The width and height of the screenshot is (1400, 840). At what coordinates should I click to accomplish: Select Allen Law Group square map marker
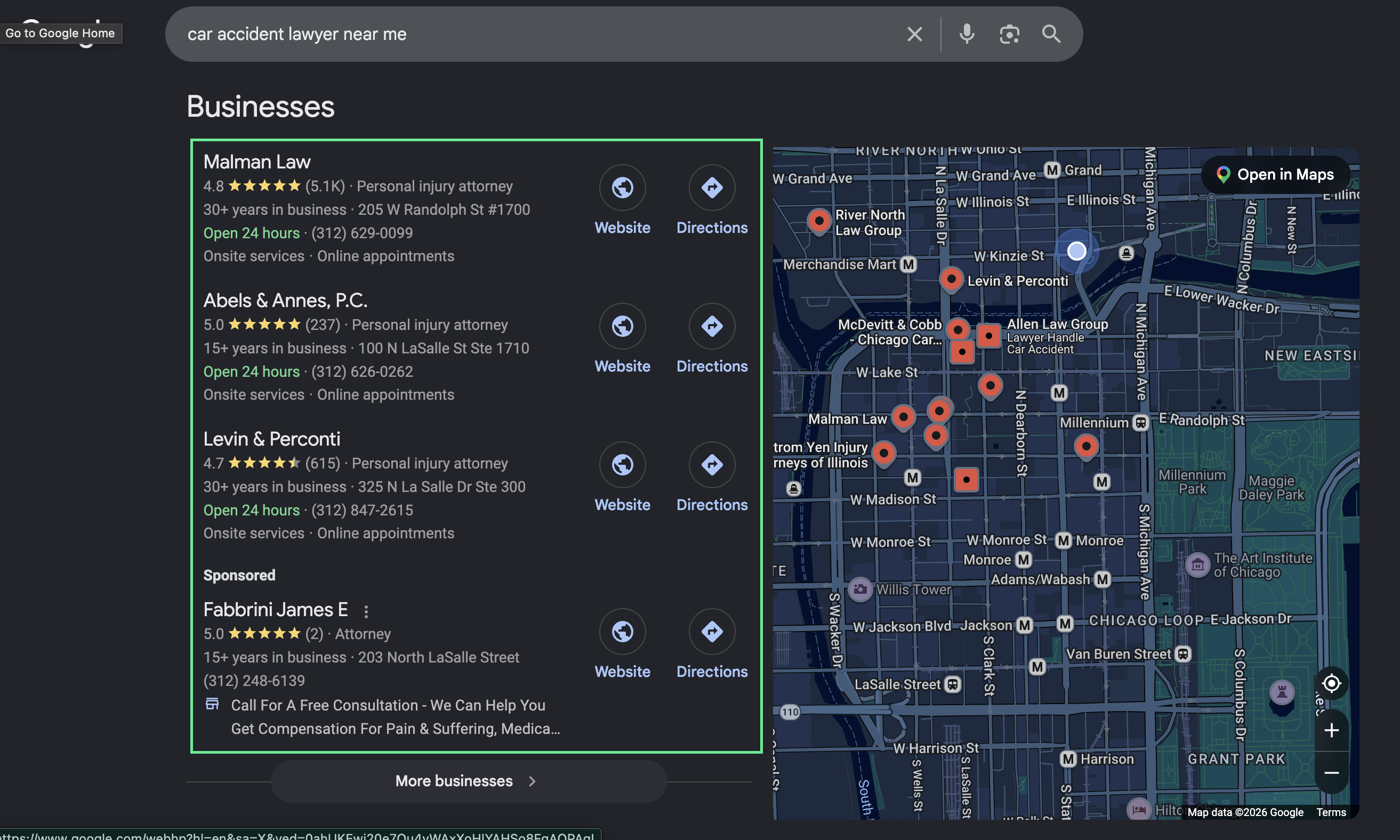tap(988, 336)
